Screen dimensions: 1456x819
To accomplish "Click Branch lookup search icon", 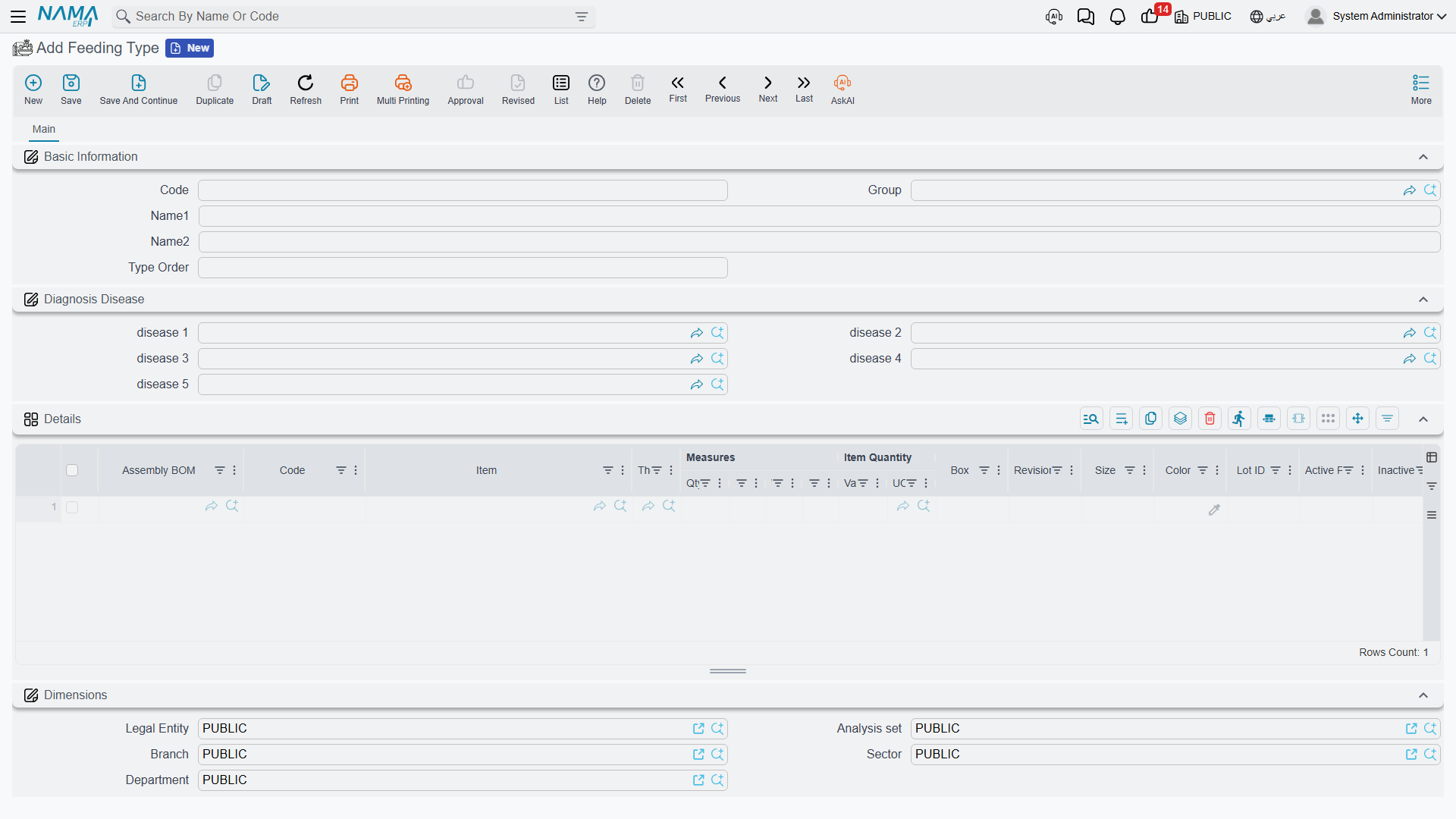I will (x=717, y=755).
